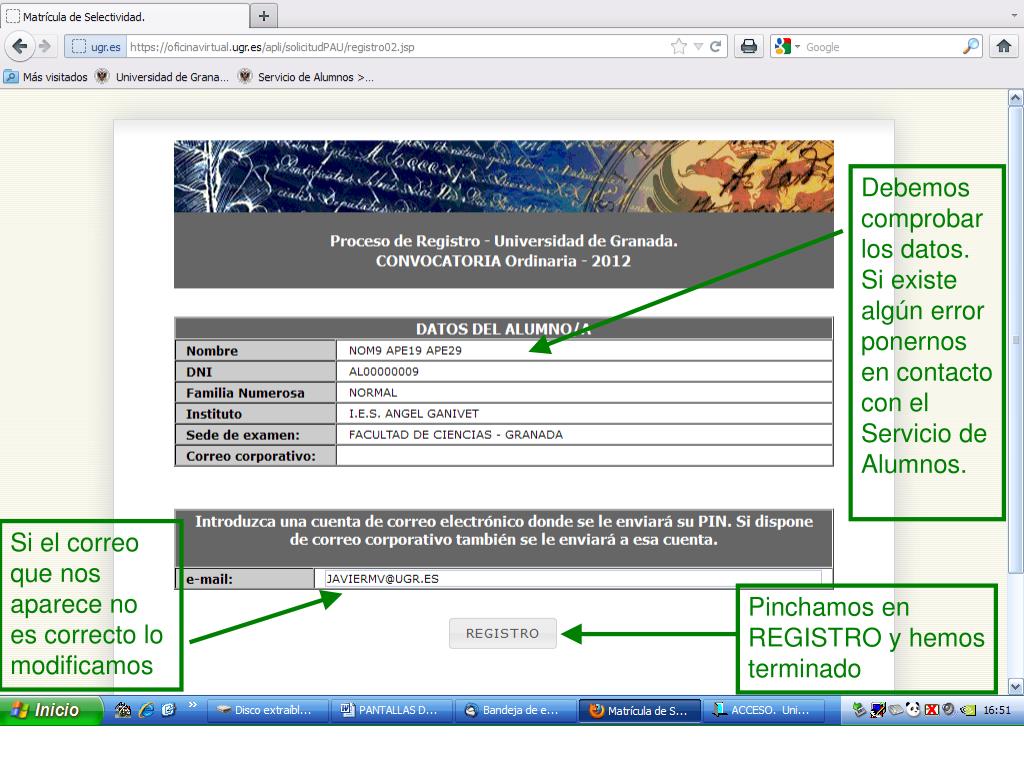Click the red X tray icon
This screenshot has height=768, width=1024.
(931, 710)
